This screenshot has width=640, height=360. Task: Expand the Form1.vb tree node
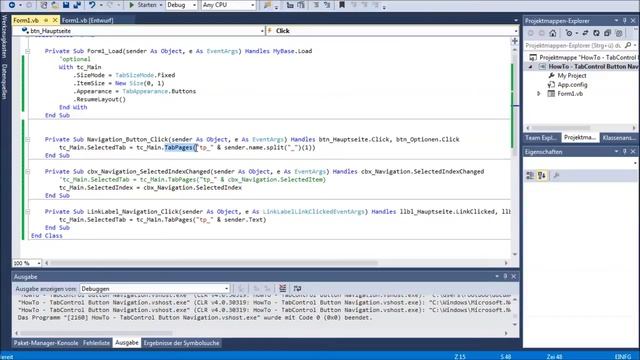(x=538, y=93)
